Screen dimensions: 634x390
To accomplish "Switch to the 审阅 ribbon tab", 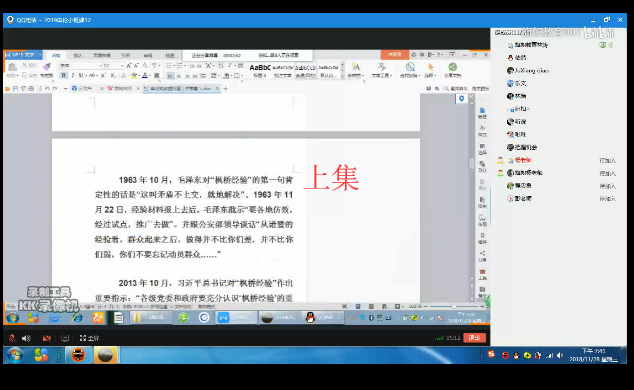I will (x=148, y=55).
